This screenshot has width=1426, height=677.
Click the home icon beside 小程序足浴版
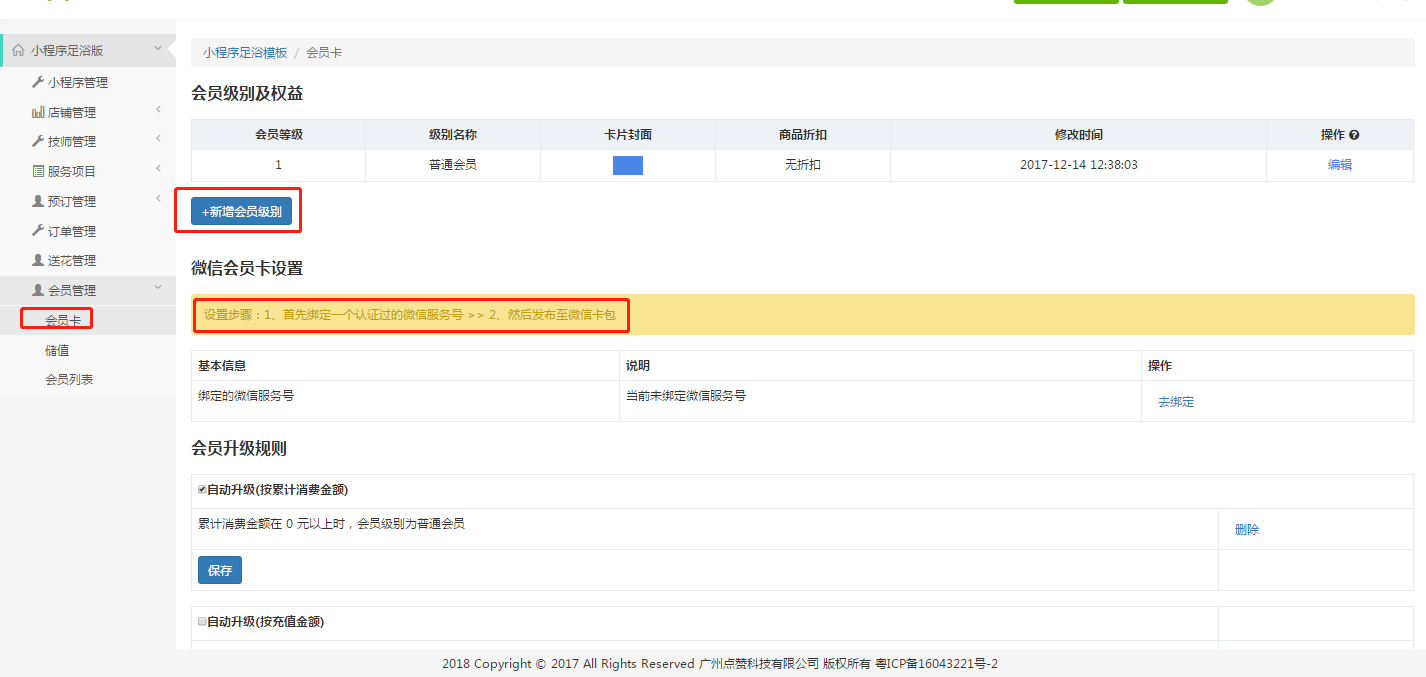18,50
